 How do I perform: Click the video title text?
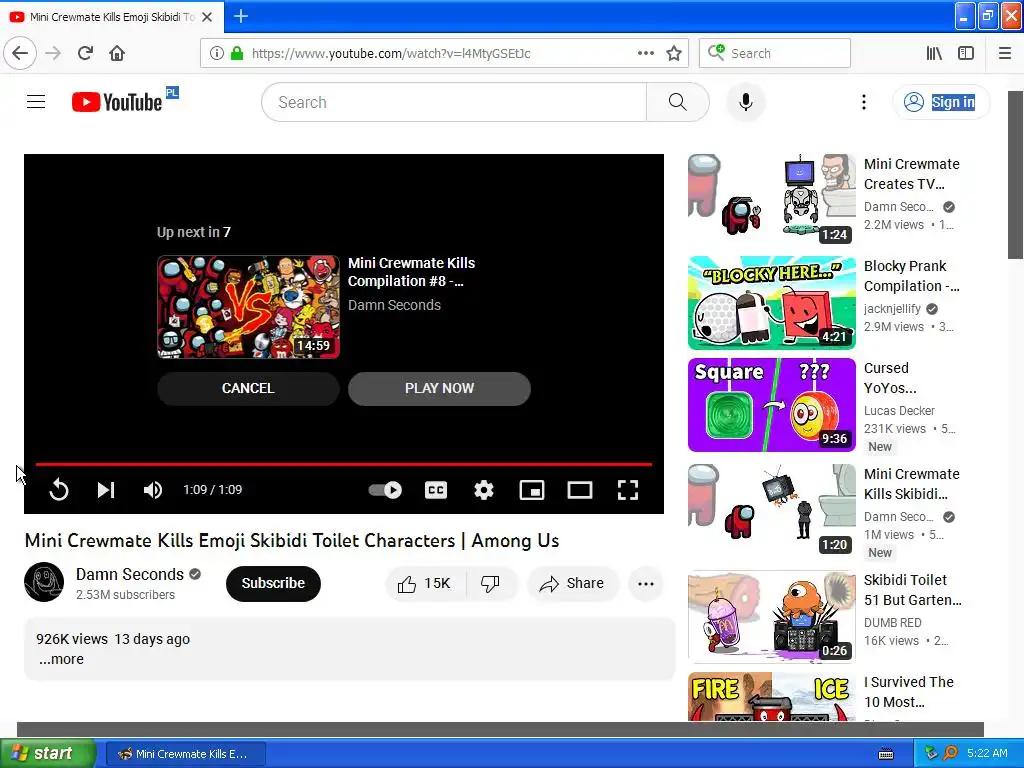point(292,541)
